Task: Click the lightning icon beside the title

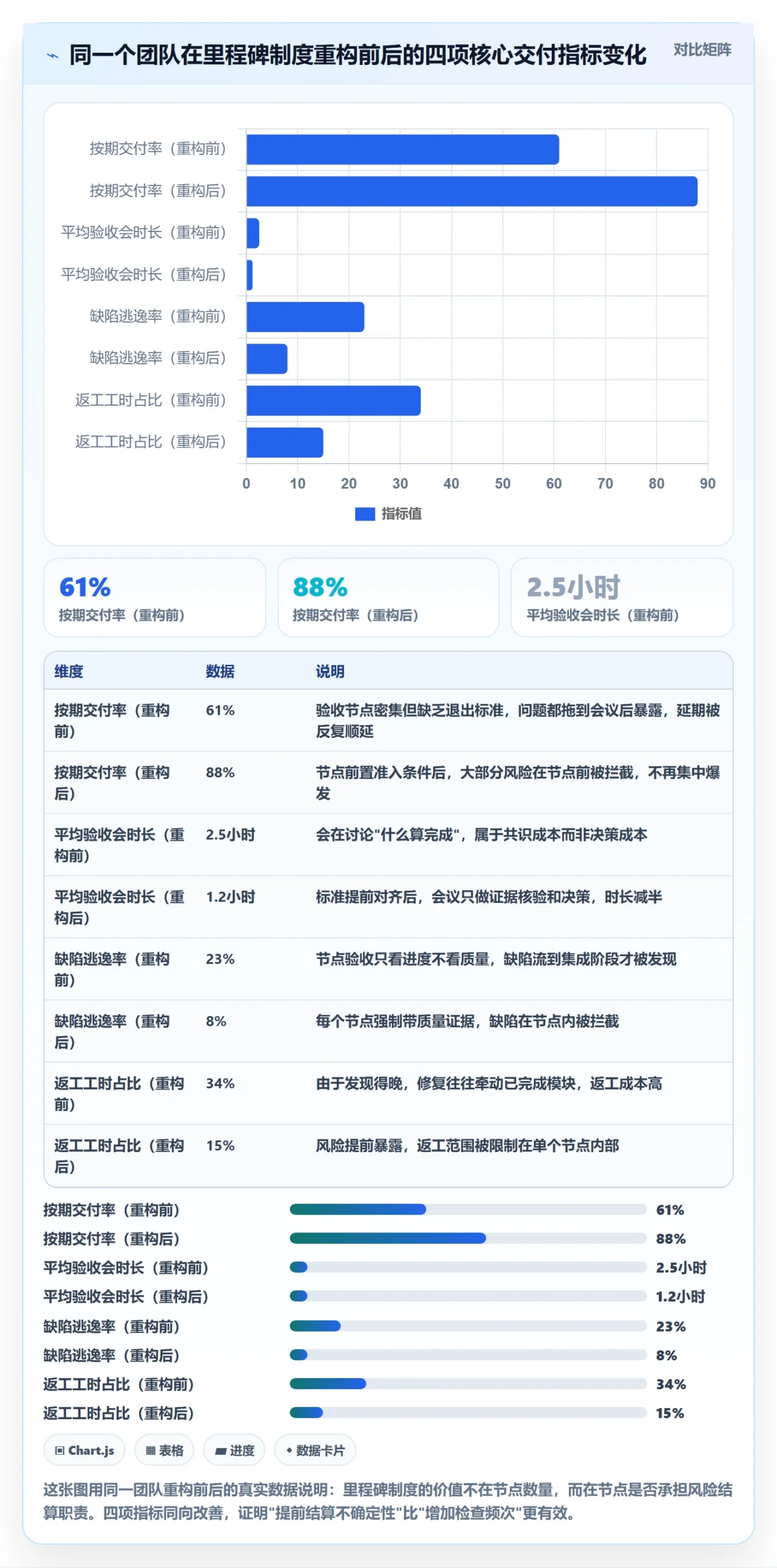Action: coord(53,56)
